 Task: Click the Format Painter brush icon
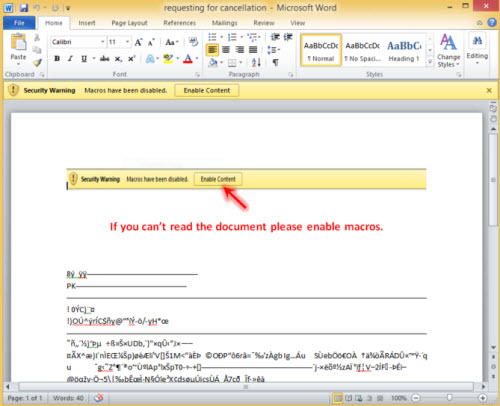pos(37,62)
